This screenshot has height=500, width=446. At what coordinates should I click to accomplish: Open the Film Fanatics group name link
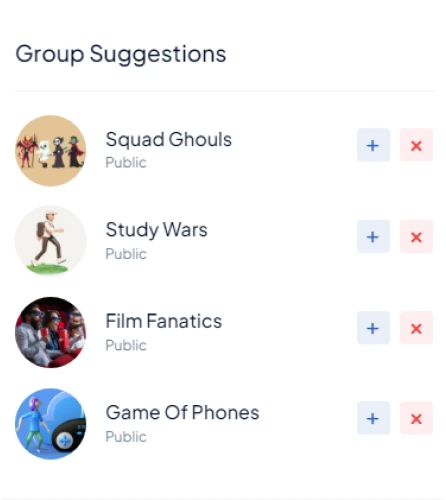[164, 321]
